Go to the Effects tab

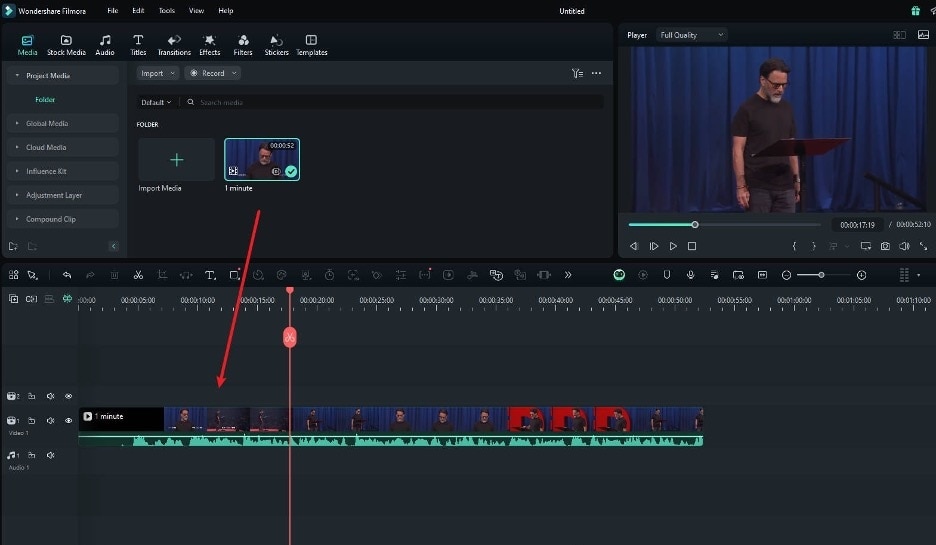[210, 45]
